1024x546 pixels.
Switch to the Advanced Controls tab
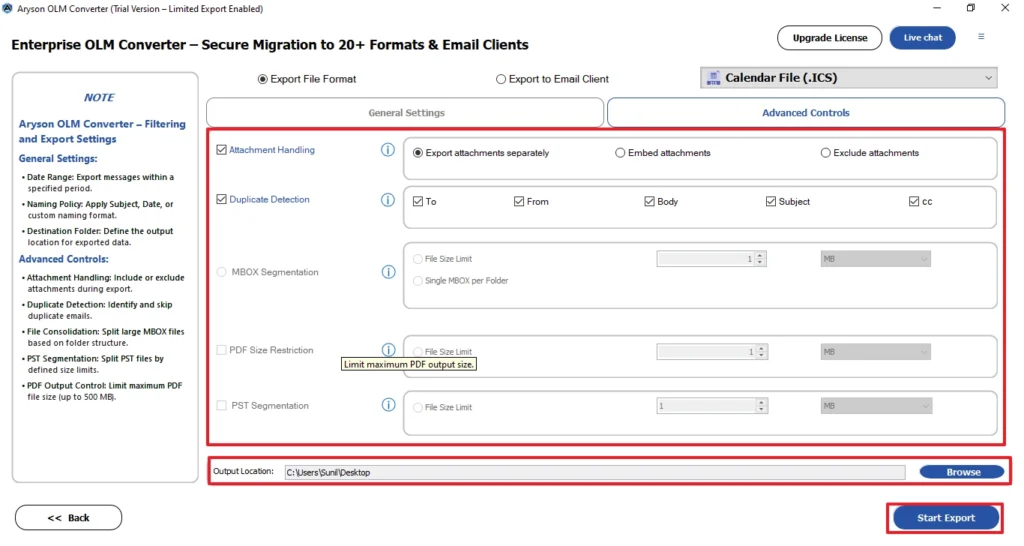[806, 113]
